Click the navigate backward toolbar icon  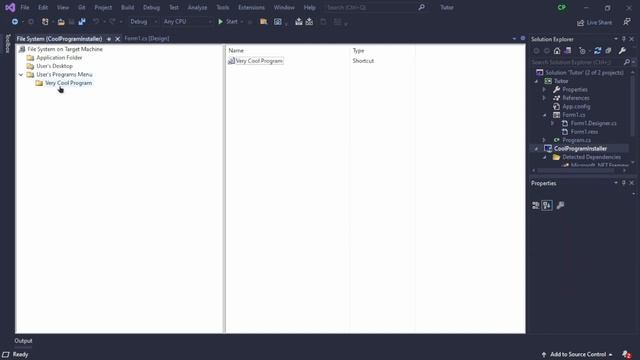click(x=15, y=22)
